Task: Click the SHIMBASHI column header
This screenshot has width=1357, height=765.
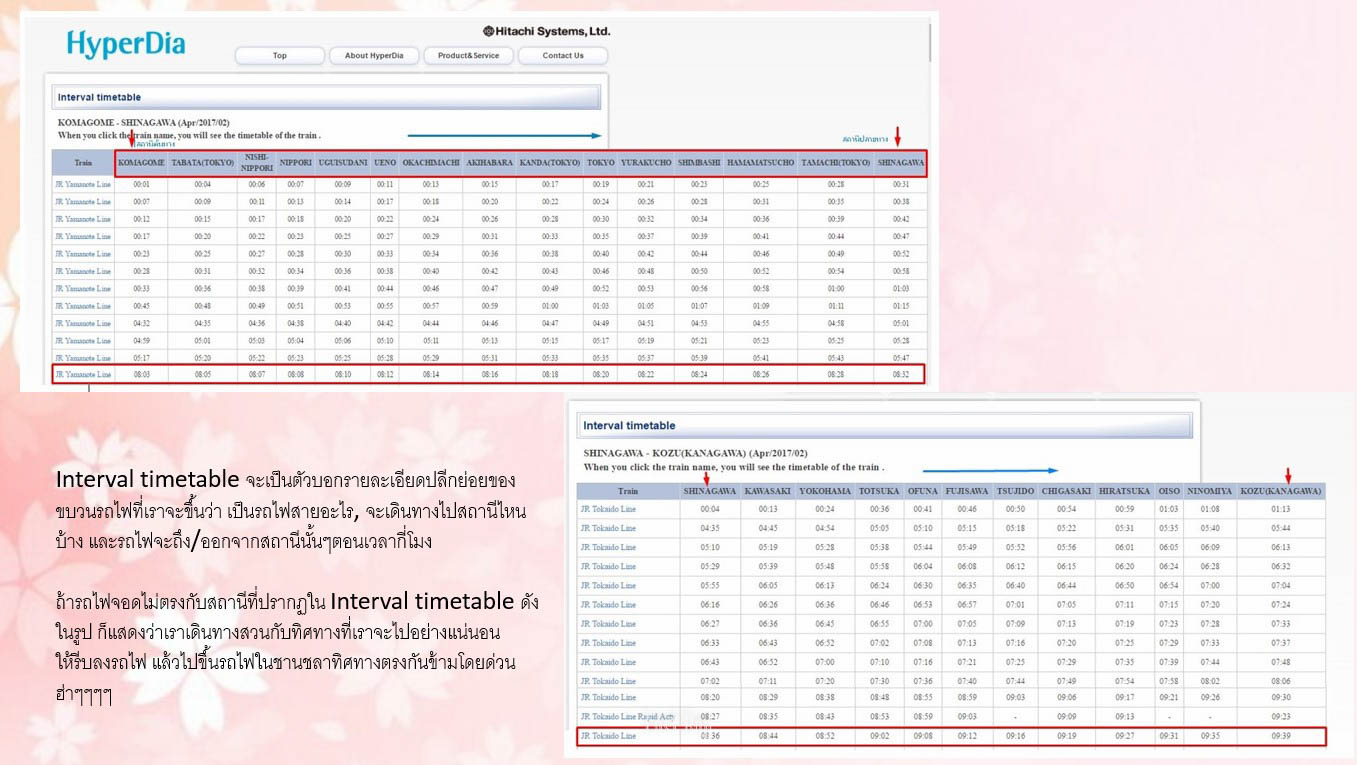Action: click(698, 162)
